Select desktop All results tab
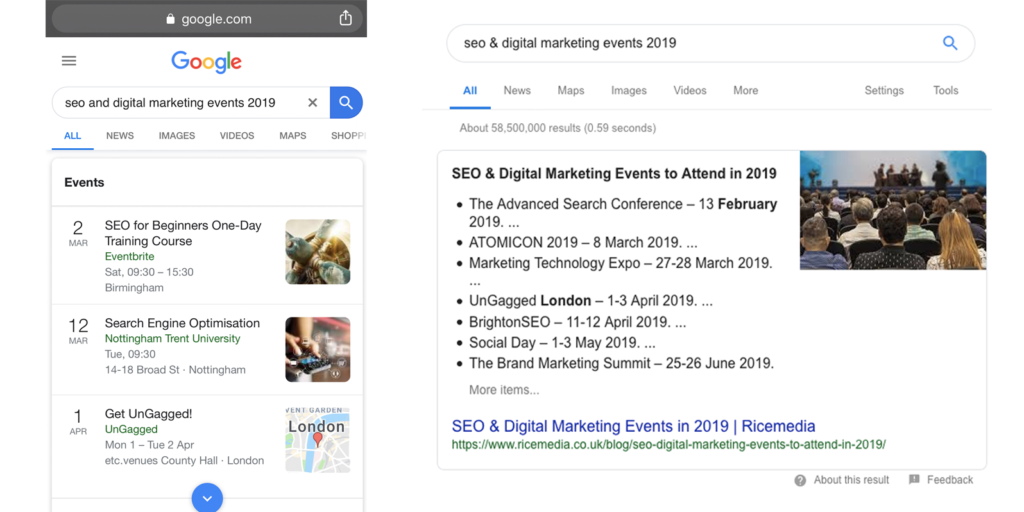This screenshot has height=512, width=1024. click(470, 91)
